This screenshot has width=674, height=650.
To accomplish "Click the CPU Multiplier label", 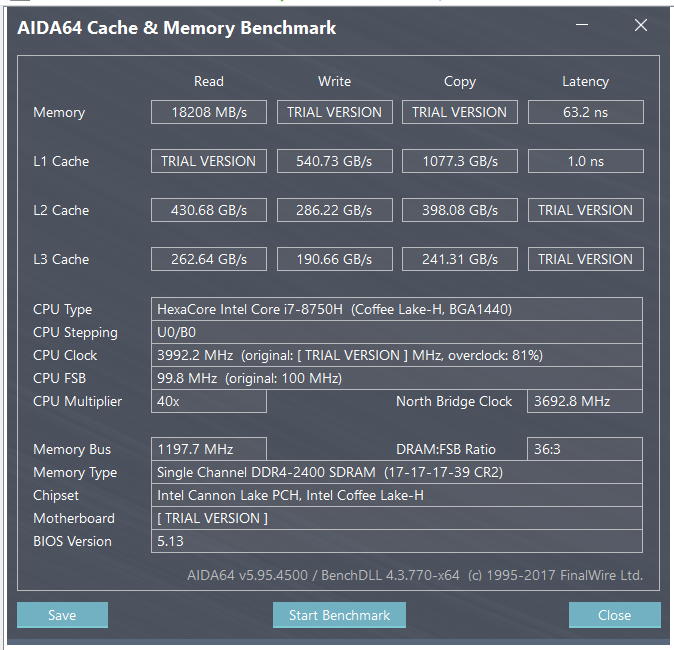I will pyautogui.click(x=77, y=402).
